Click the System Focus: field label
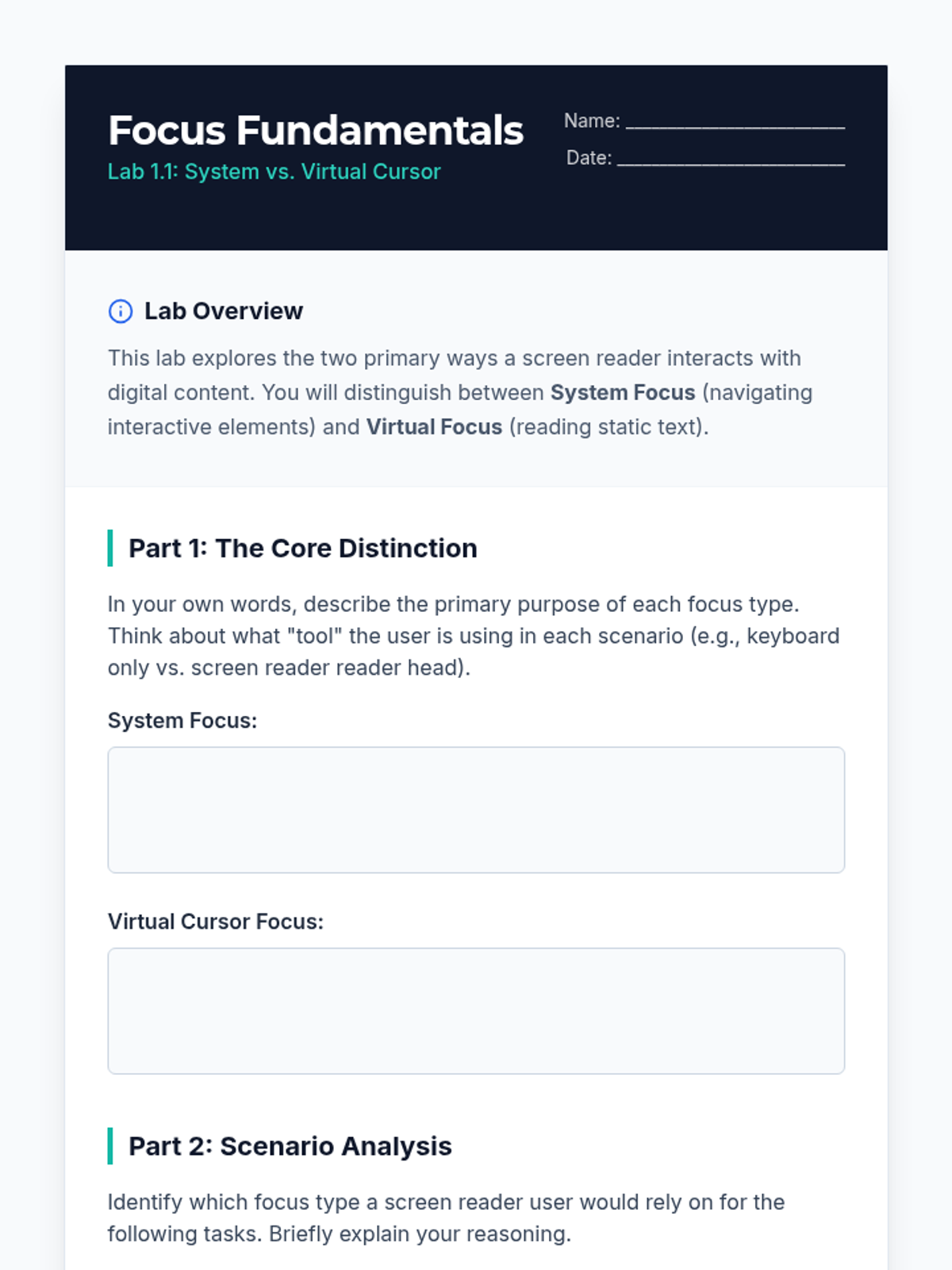 pyautogui.click(x=182, y=721)
